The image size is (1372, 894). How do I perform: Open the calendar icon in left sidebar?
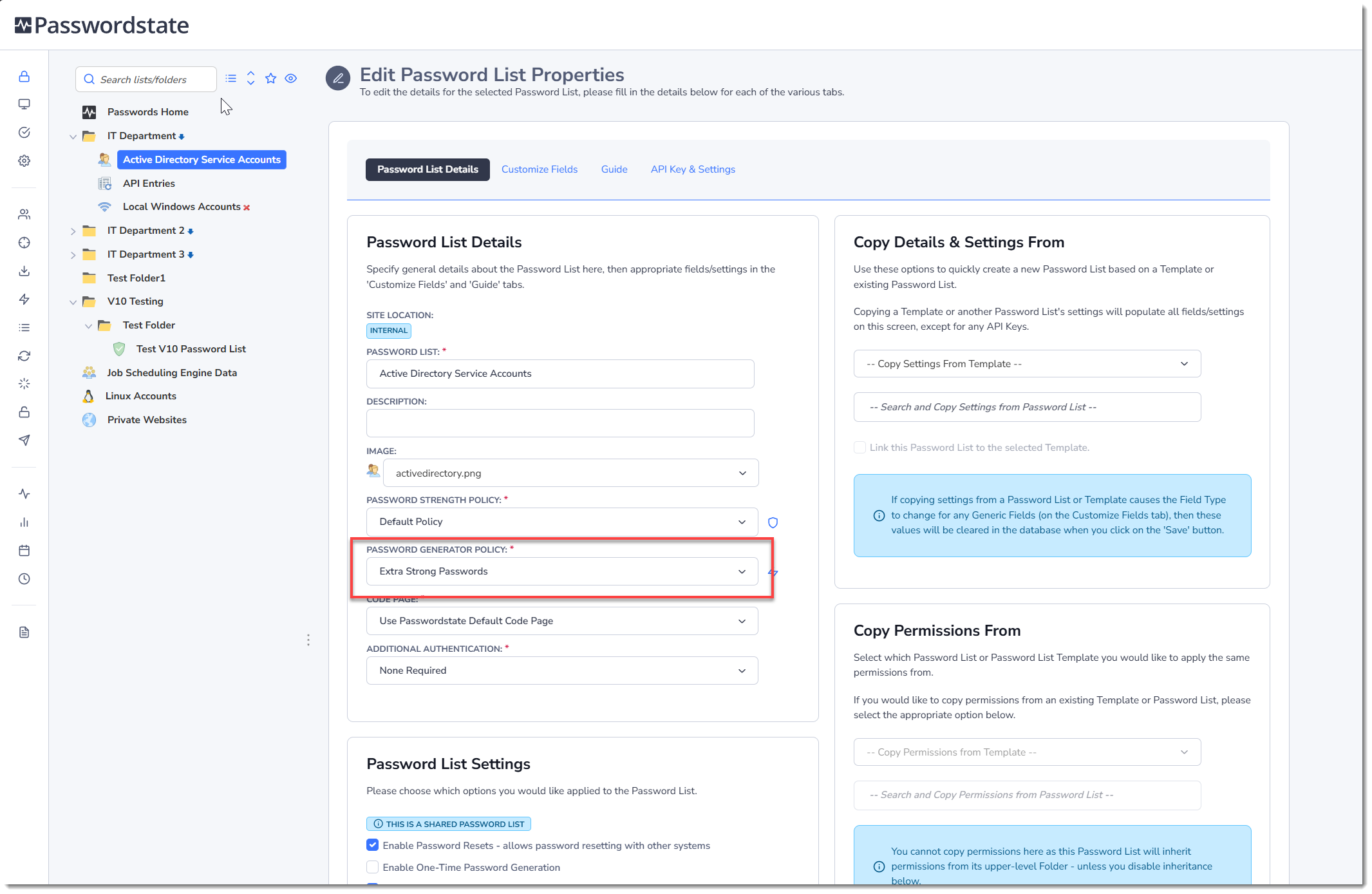24,551
